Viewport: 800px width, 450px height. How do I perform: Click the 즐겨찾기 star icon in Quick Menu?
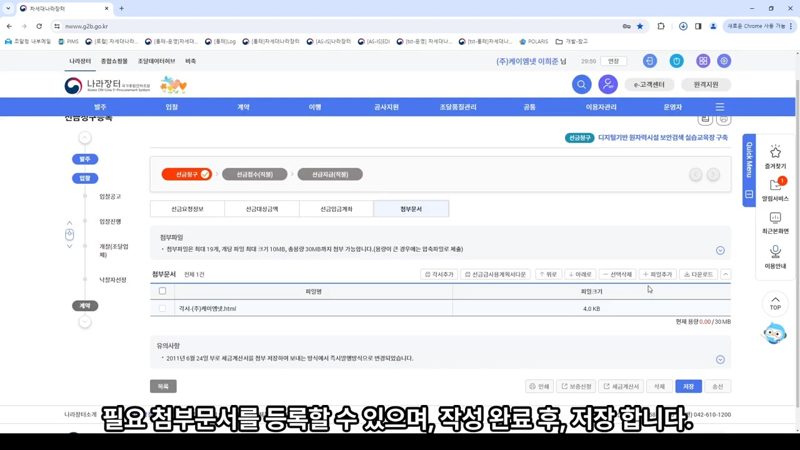pos(775,152)
